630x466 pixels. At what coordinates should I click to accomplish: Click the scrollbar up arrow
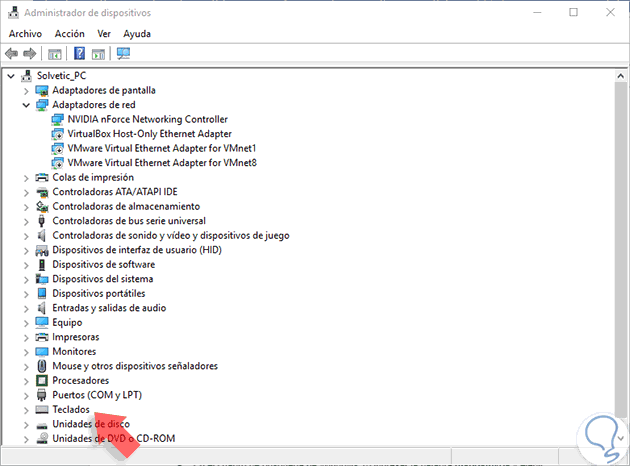620,76
